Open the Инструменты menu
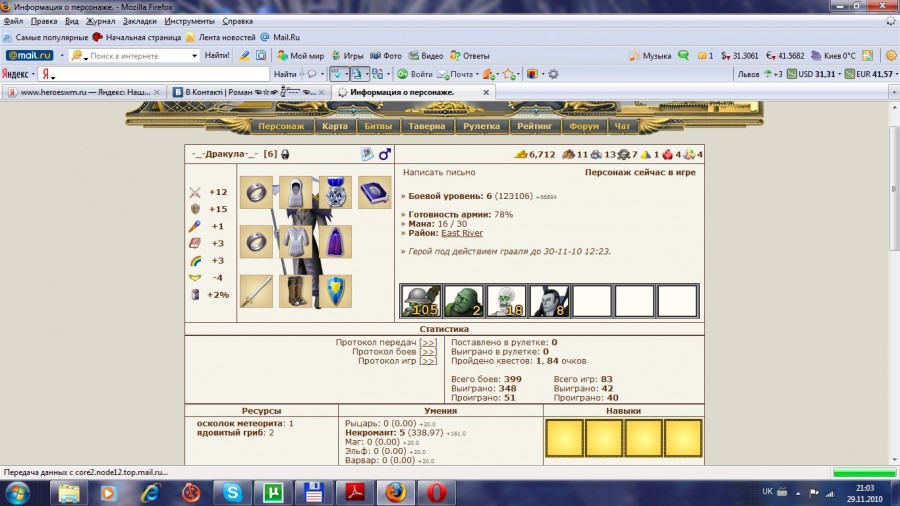900x506 pixels. click(189, 21)
